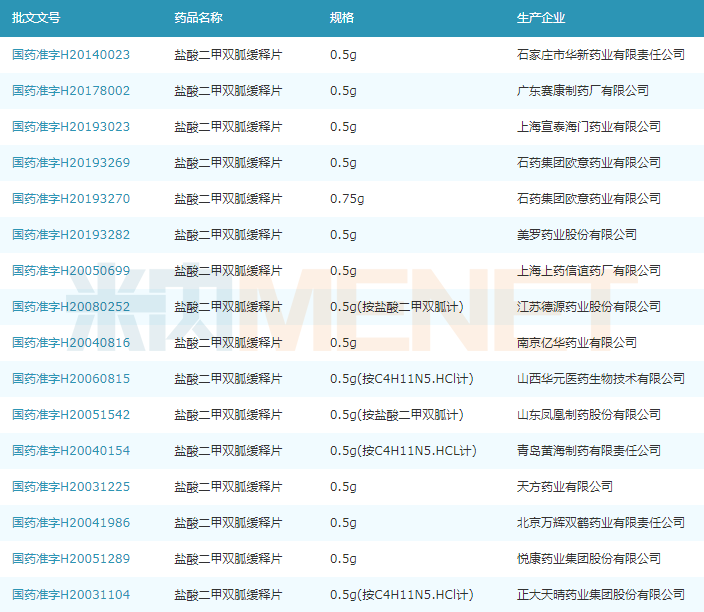Open approval number 国药准字H20080252

[x=71, y=307]
